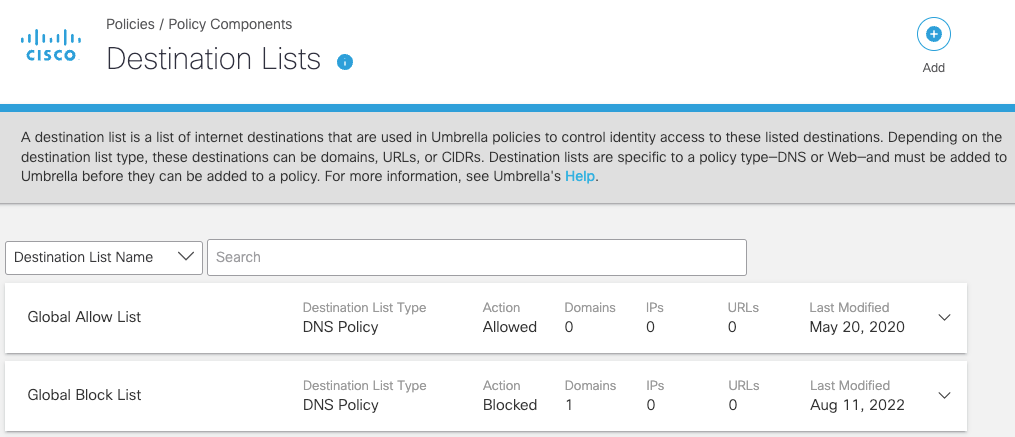Click the info icon beside Destination Lists
The width and height of the screenshot is (1015, 437).
click(x=345, y=62)
